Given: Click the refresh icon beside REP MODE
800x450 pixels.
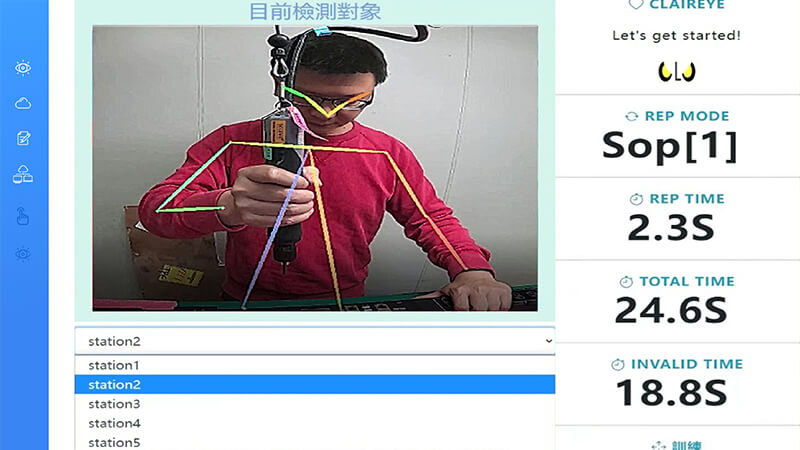Looking at the screenshot, I should 632,116.
